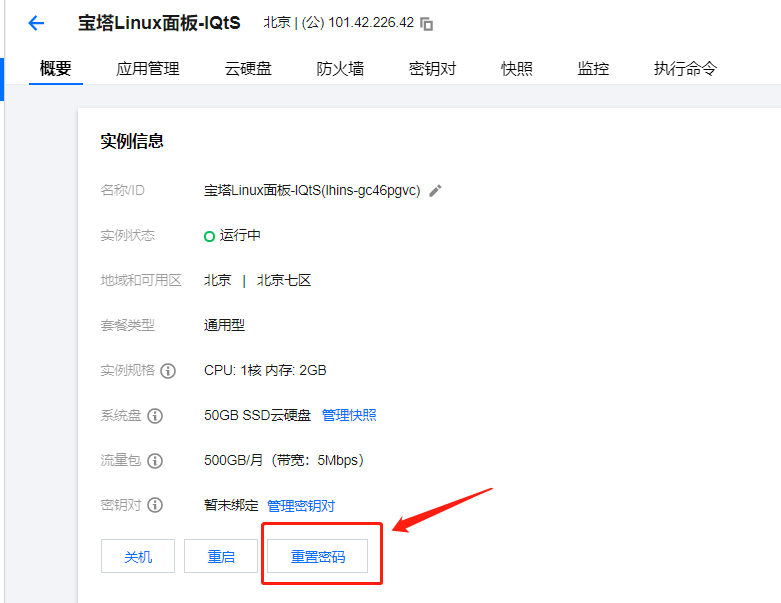Open the 快照 tab
The width and height of the screenshot is (781, 603).
coord(517,68)
